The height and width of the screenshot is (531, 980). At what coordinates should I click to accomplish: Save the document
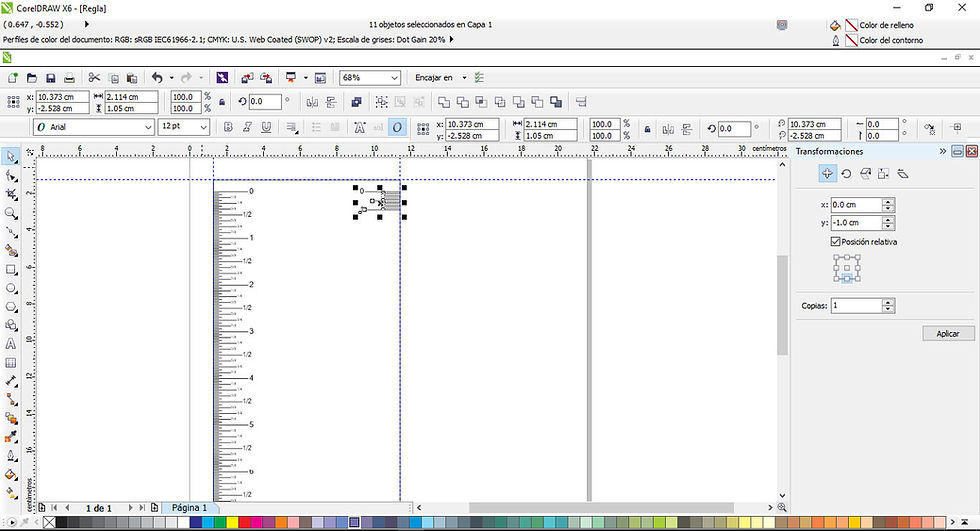coord(51,78)
